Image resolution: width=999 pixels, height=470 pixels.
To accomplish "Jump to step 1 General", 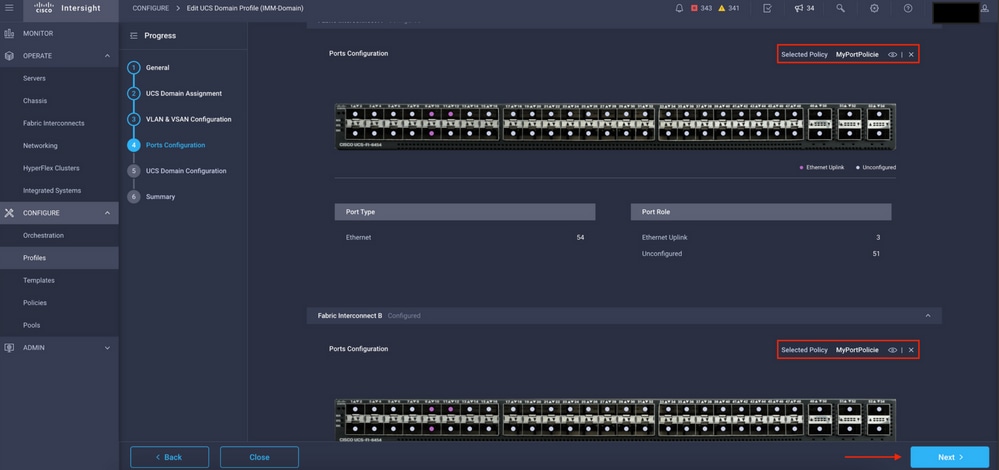I will (148, 68).
